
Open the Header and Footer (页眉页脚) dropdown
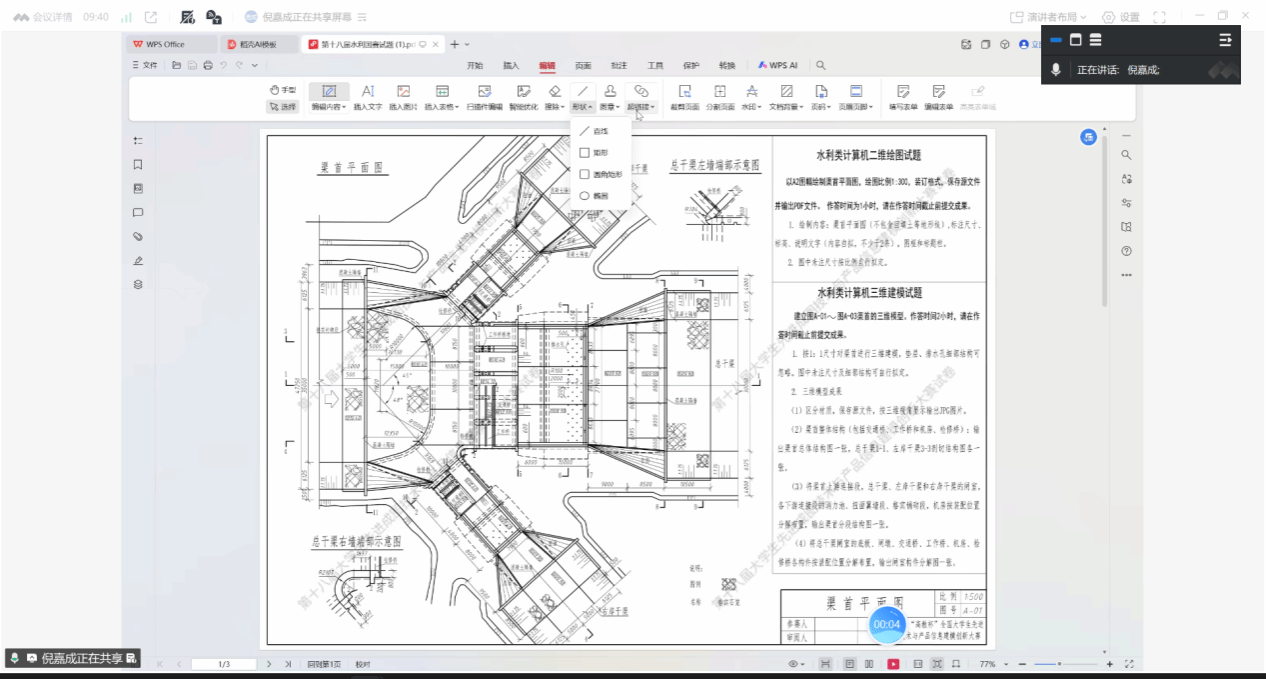tap(856, 106)
